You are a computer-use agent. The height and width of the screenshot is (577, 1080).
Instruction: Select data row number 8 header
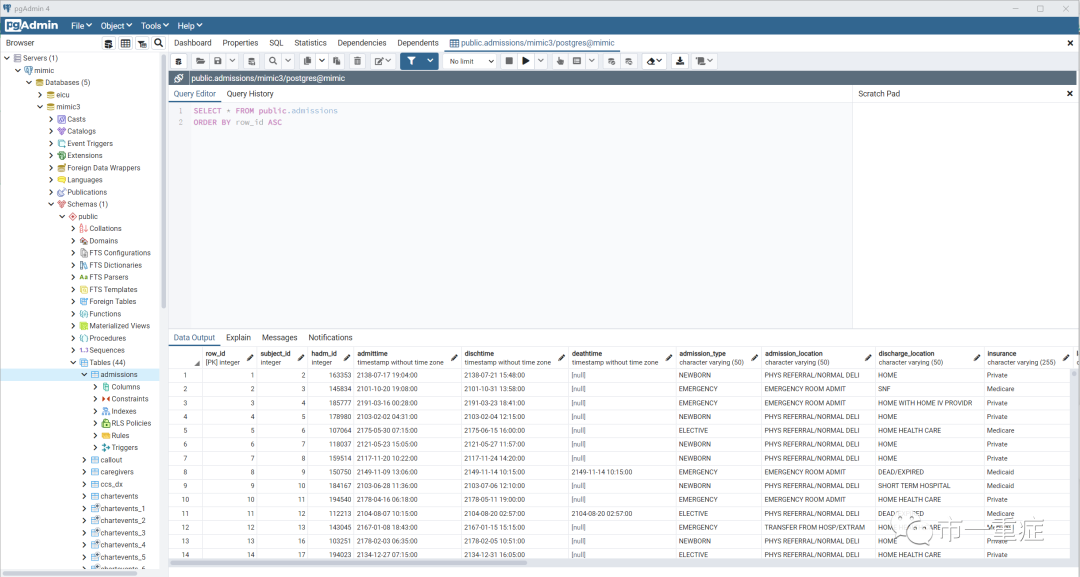pos(185,472)
